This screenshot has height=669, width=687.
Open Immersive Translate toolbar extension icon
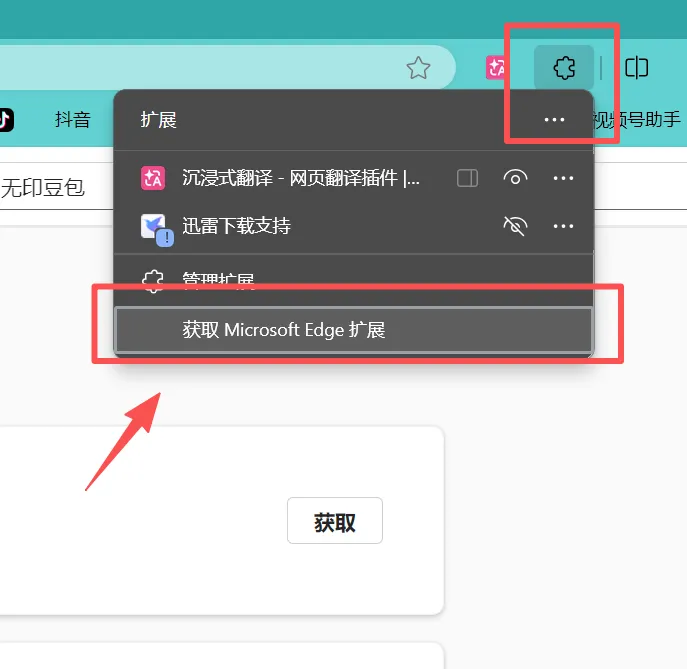[x=496, y=68]
